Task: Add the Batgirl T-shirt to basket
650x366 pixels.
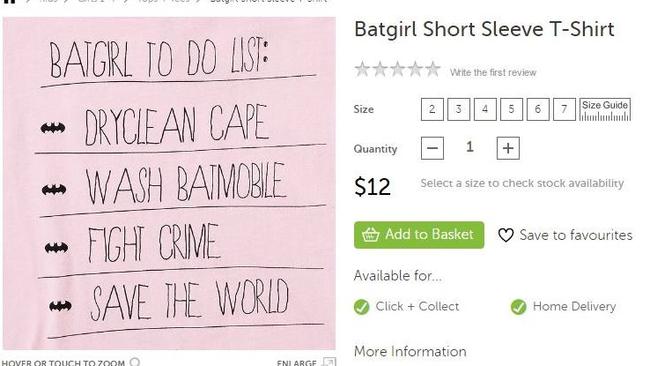Action: 419,235
